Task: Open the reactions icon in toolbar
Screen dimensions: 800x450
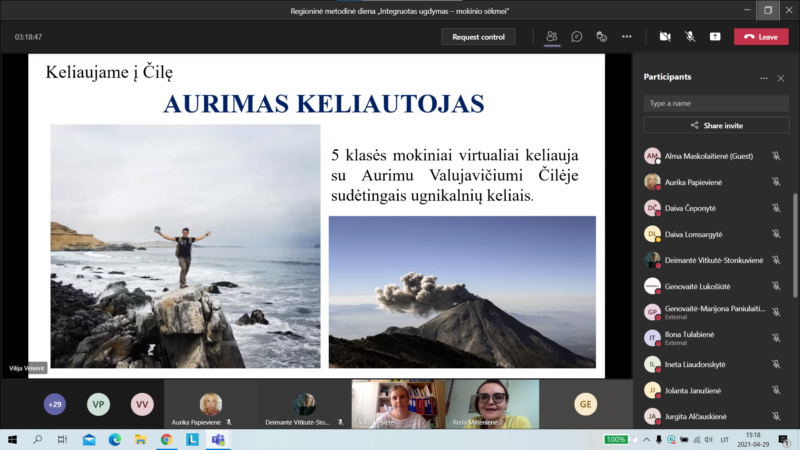Action: coord(602,37)
